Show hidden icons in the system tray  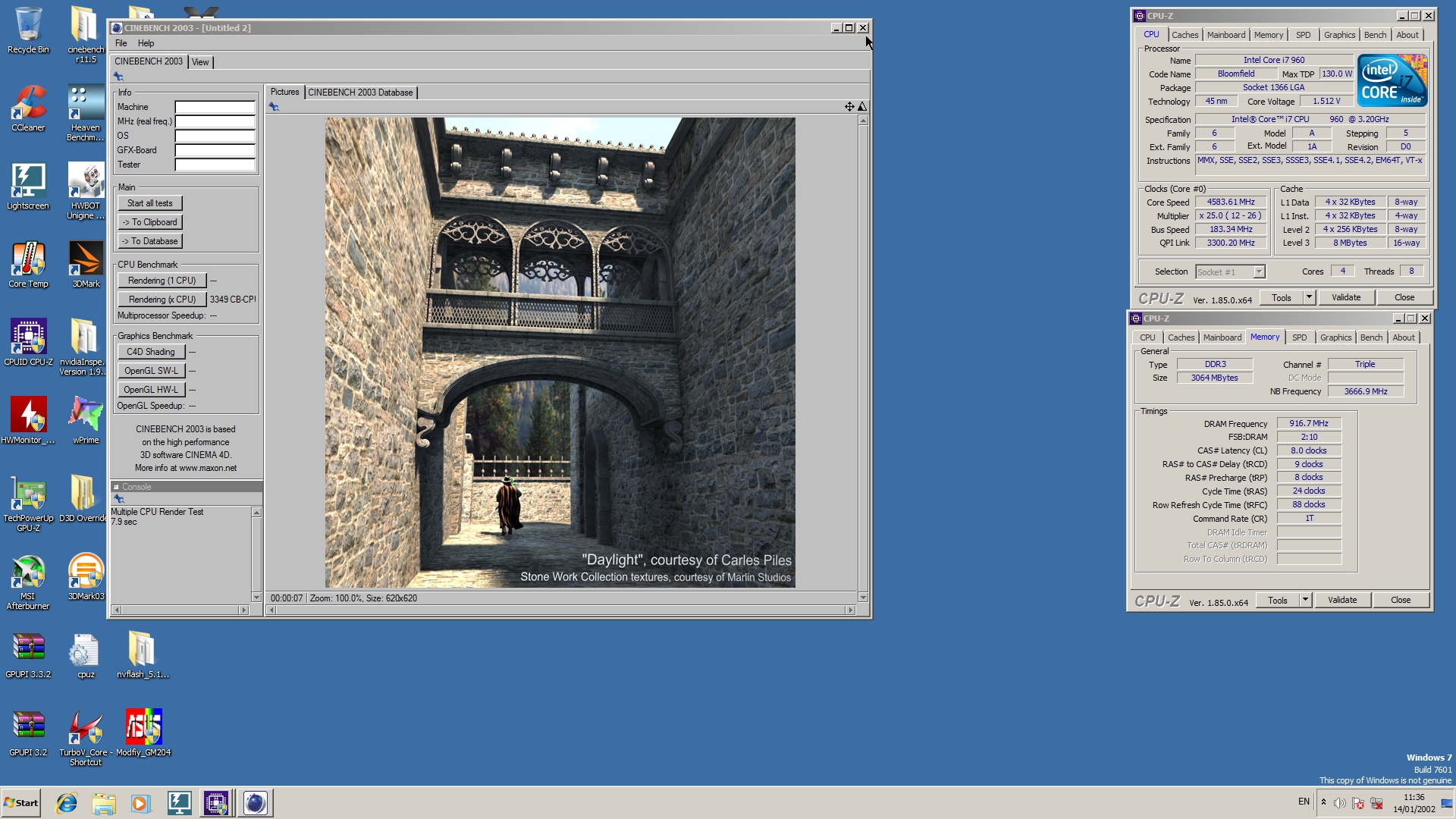pyautogui.click(x=1323, y=802)
